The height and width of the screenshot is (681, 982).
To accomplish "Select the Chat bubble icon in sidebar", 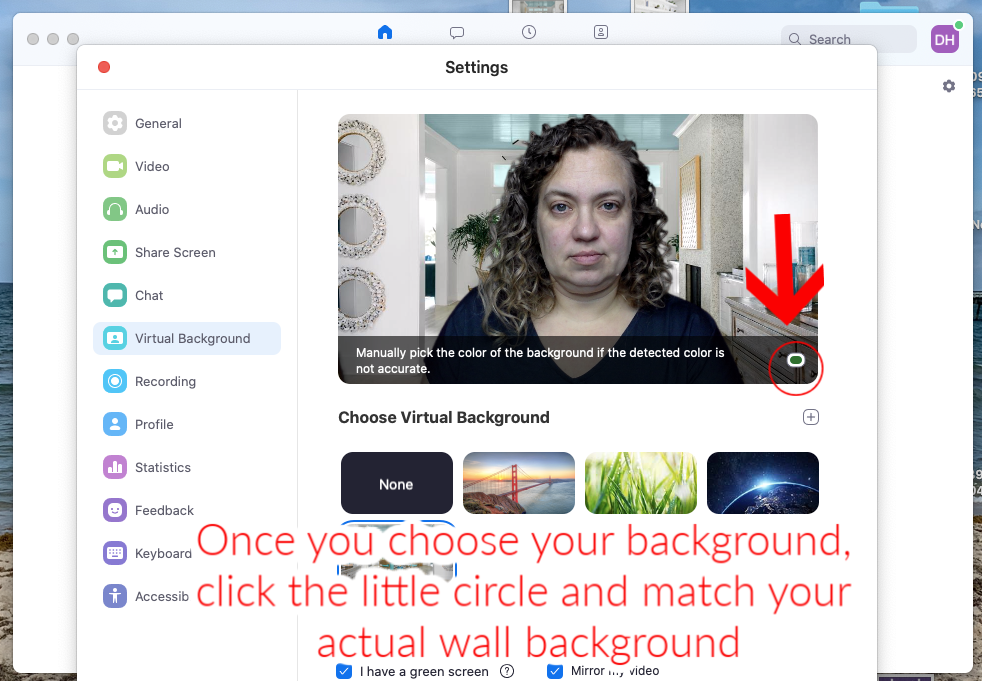I will pos(115,295).
